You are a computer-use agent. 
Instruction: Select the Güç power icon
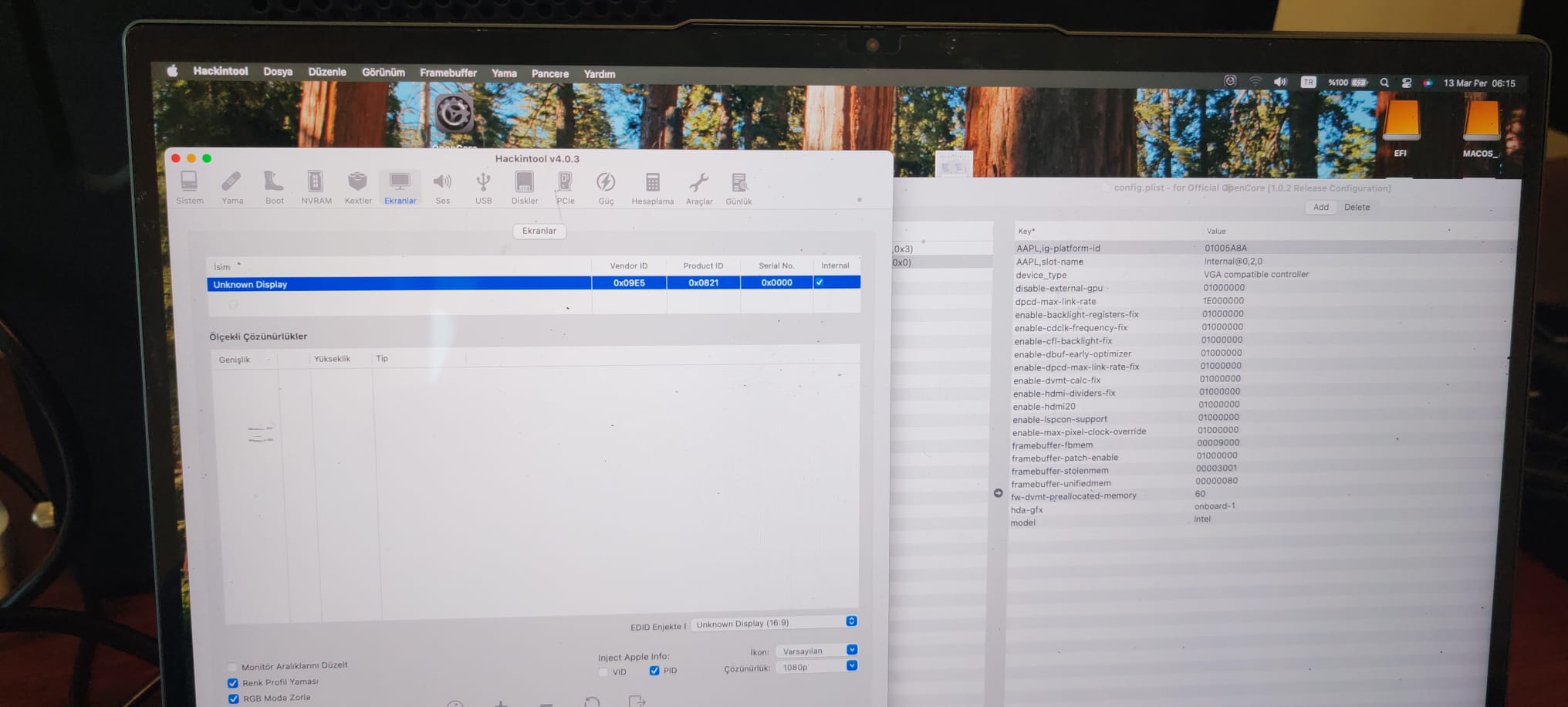(x=606, y=187)
